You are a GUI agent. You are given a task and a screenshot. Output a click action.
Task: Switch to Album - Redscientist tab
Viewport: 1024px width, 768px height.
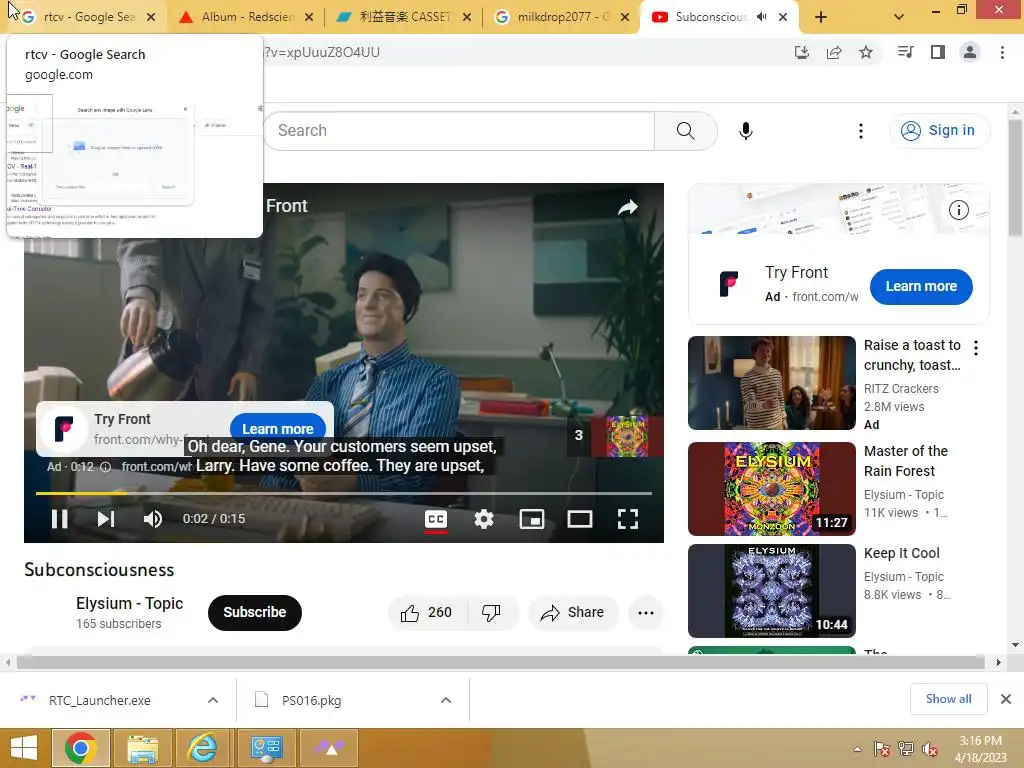[248, 17]
